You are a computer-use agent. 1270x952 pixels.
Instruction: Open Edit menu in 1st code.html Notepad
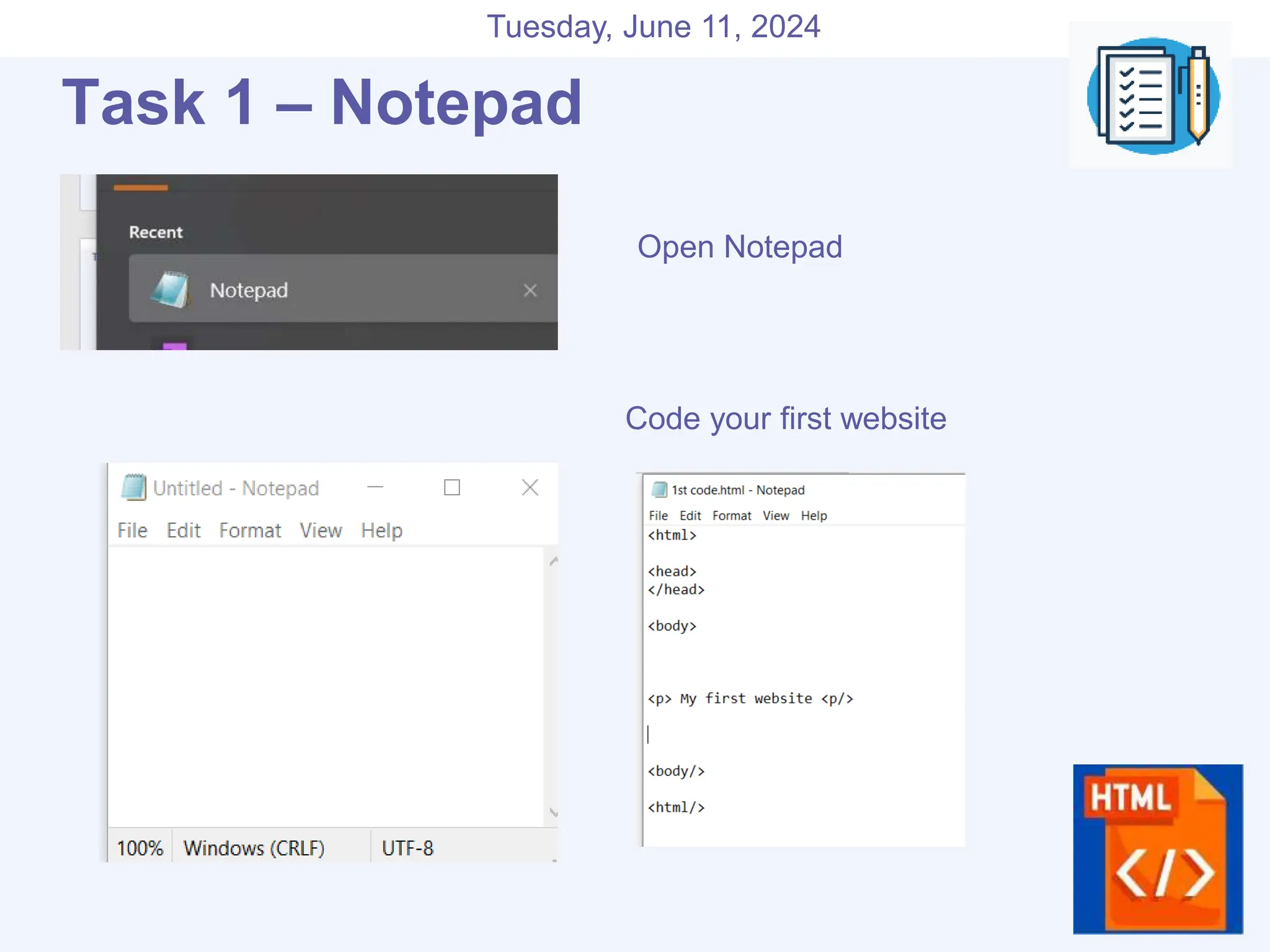pyautogui.click(x=690, y=516)
